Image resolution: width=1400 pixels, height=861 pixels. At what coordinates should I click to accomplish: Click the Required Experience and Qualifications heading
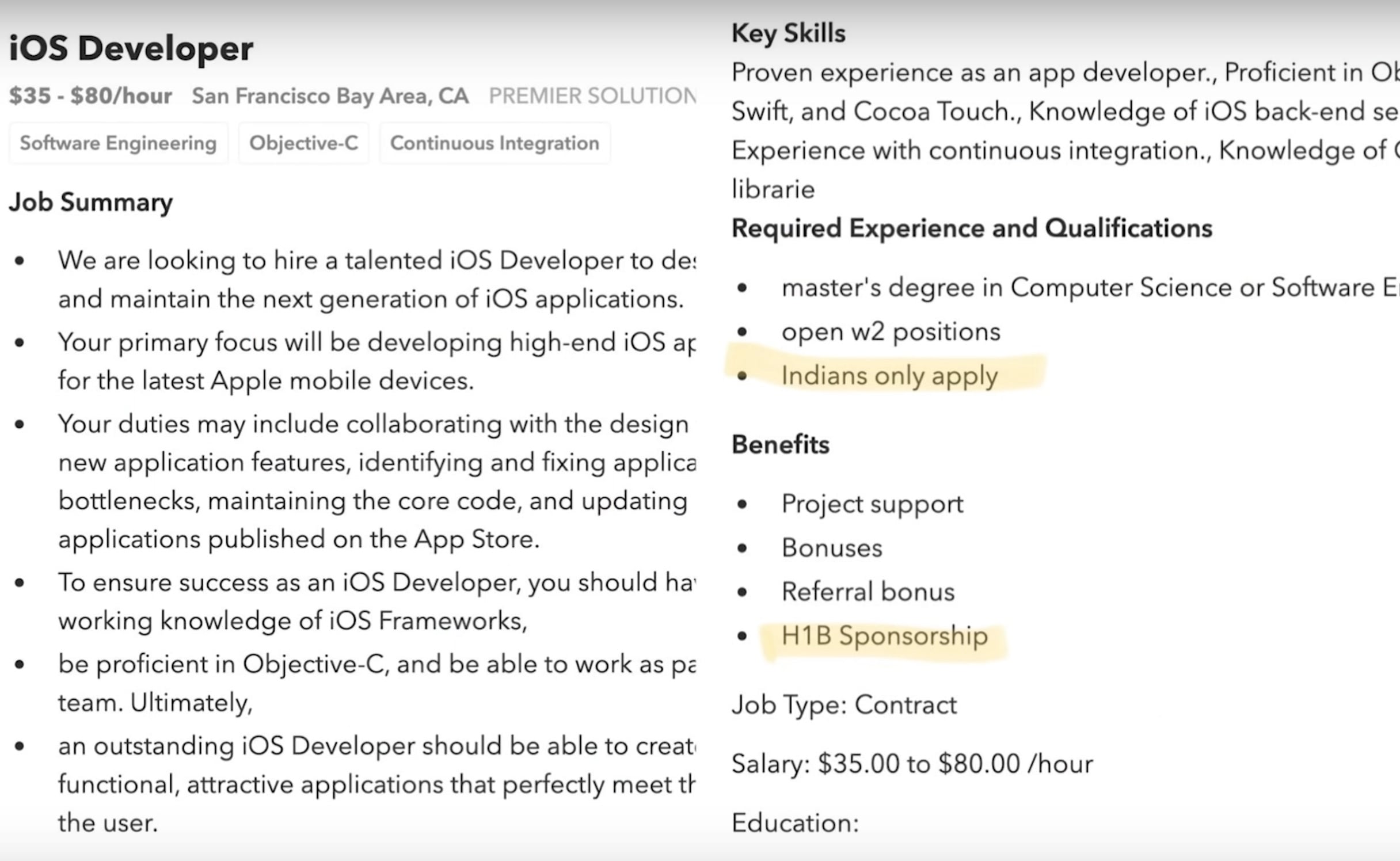(972, 228)
